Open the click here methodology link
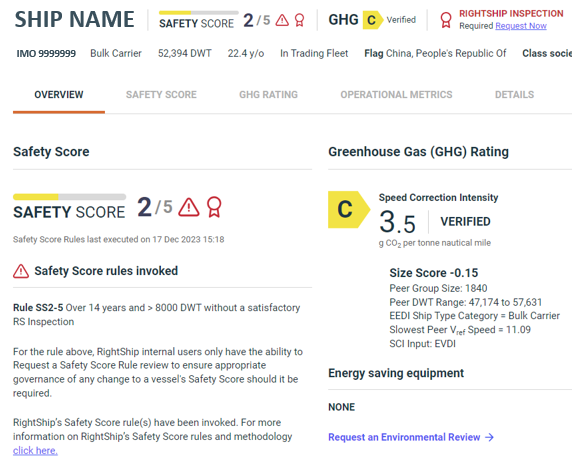582x465 pixels. [x=35, y=451]
